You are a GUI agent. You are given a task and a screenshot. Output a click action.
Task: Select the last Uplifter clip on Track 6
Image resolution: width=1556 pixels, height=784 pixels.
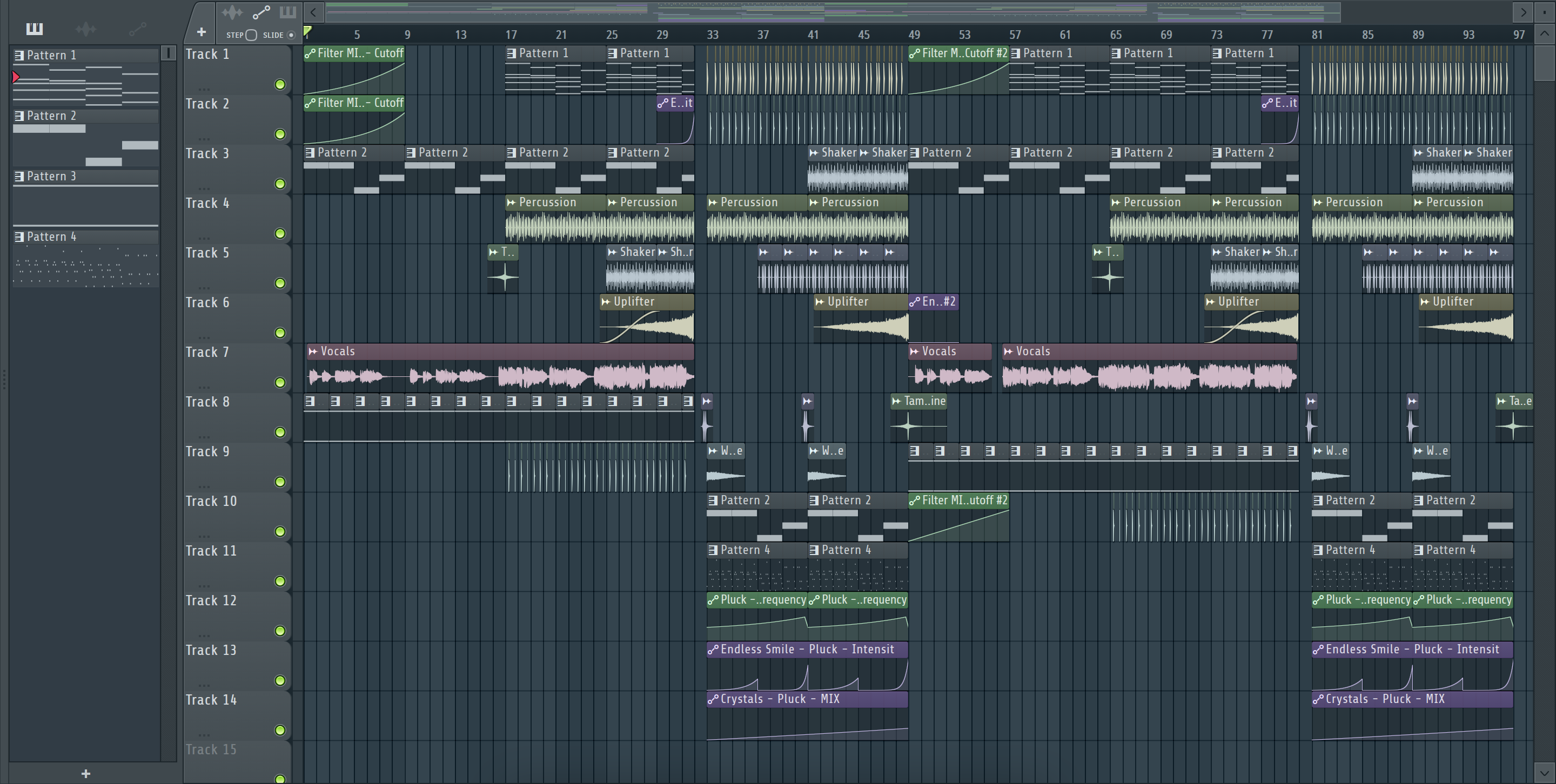coord(1466,319)
